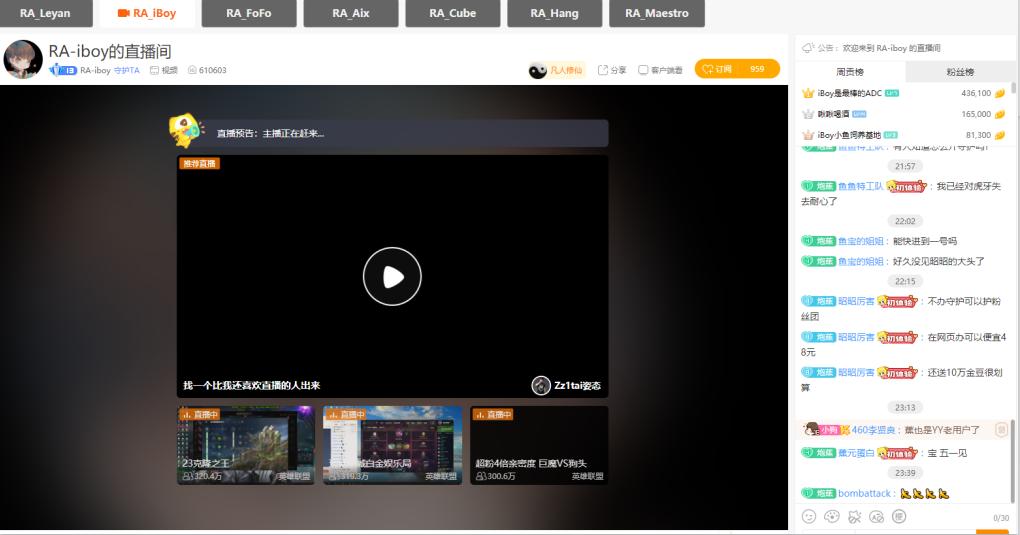Switch to the 粉丝榜 fan ranking tab

(x=960, y=72)
